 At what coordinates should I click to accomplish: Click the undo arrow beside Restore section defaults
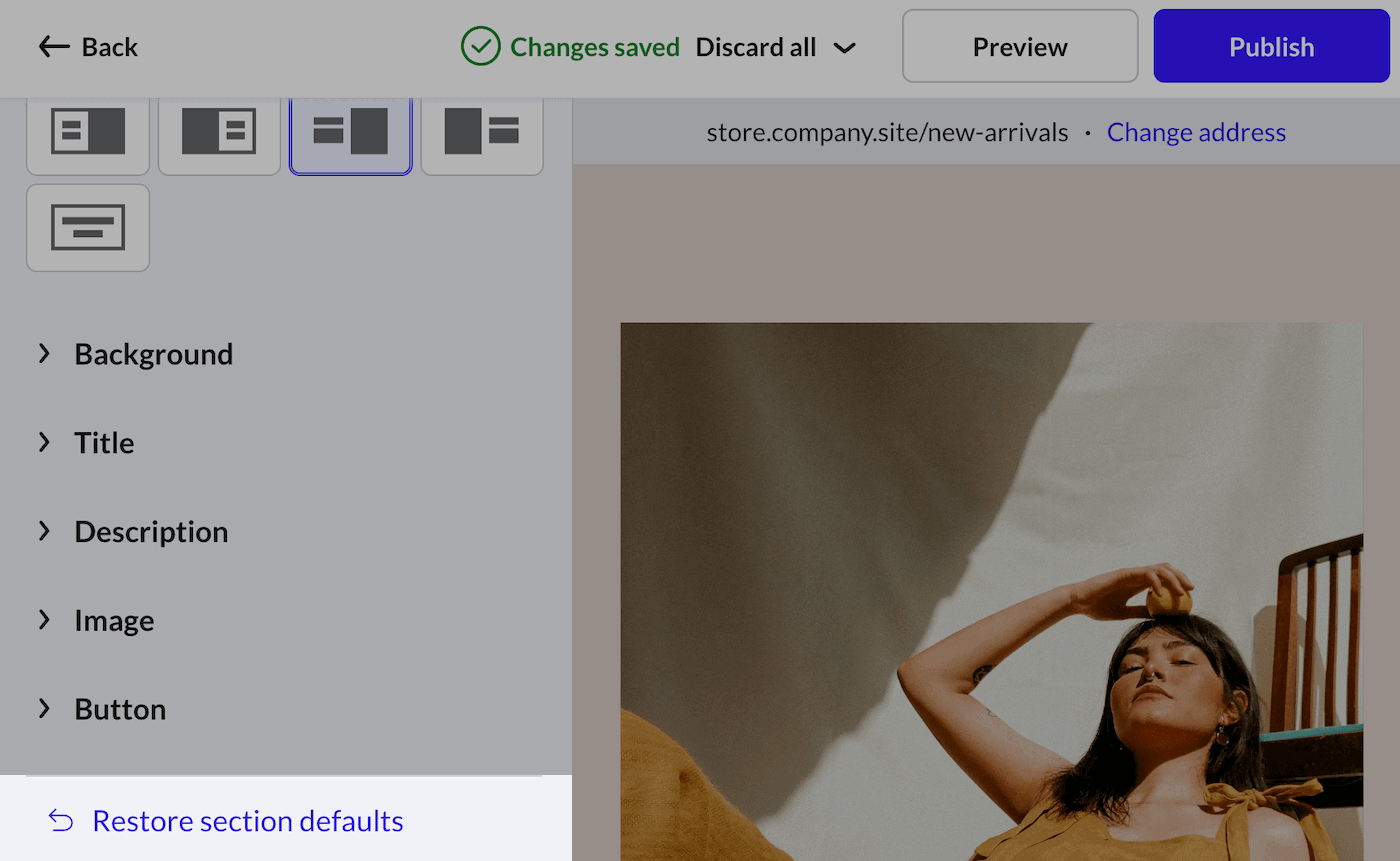(59, 820)
